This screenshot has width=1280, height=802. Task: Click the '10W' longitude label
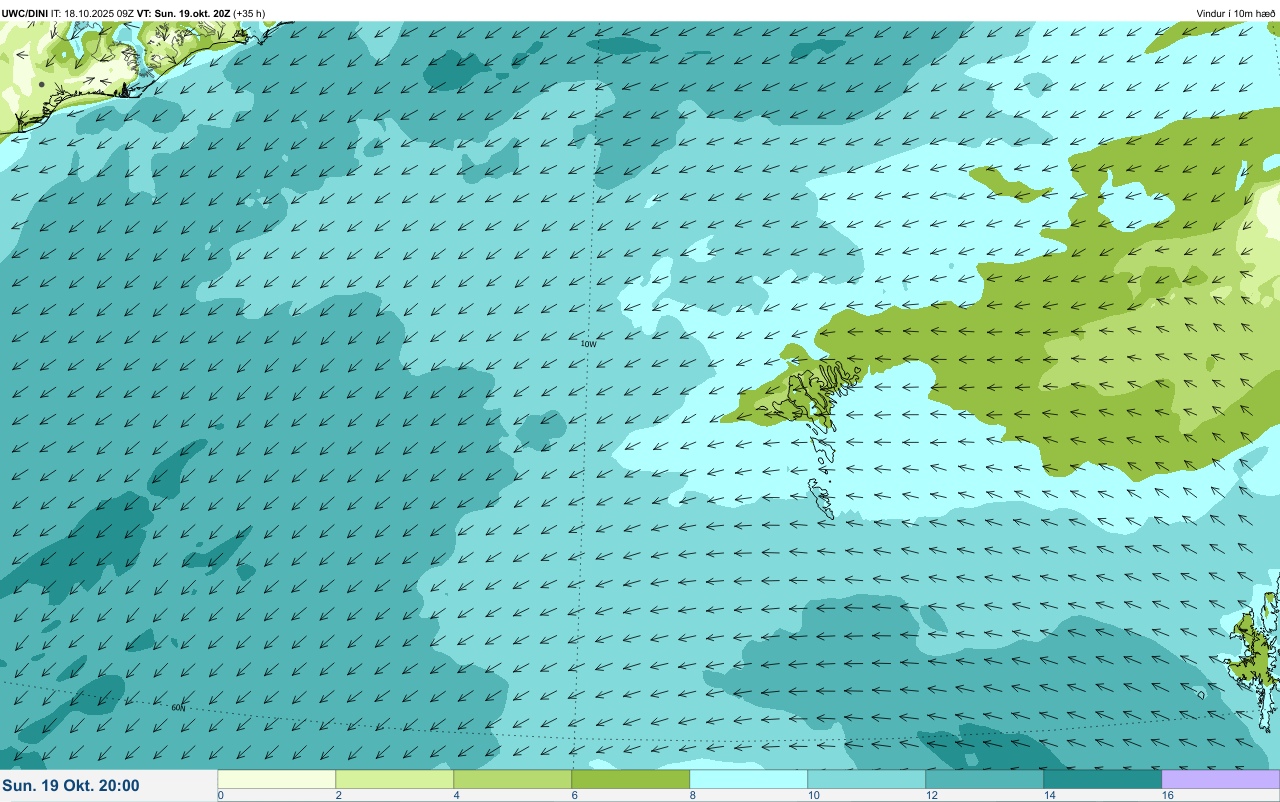click(589, 344)
